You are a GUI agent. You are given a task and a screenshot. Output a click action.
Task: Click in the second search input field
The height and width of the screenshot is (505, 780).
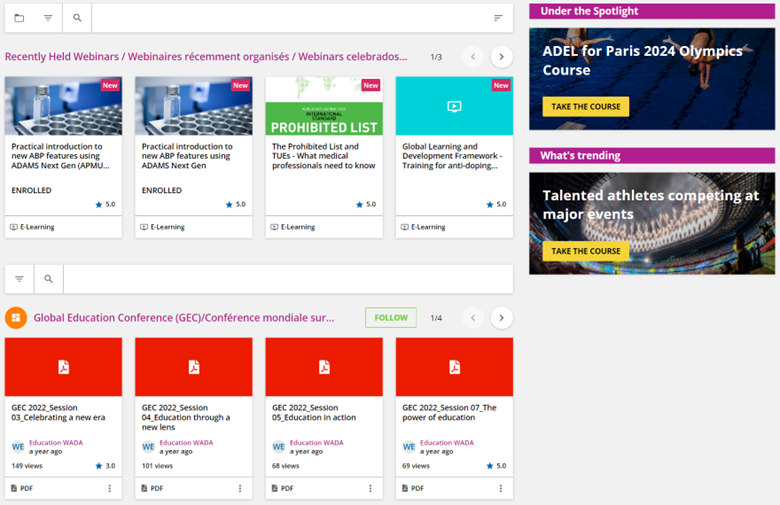(289, 279)
